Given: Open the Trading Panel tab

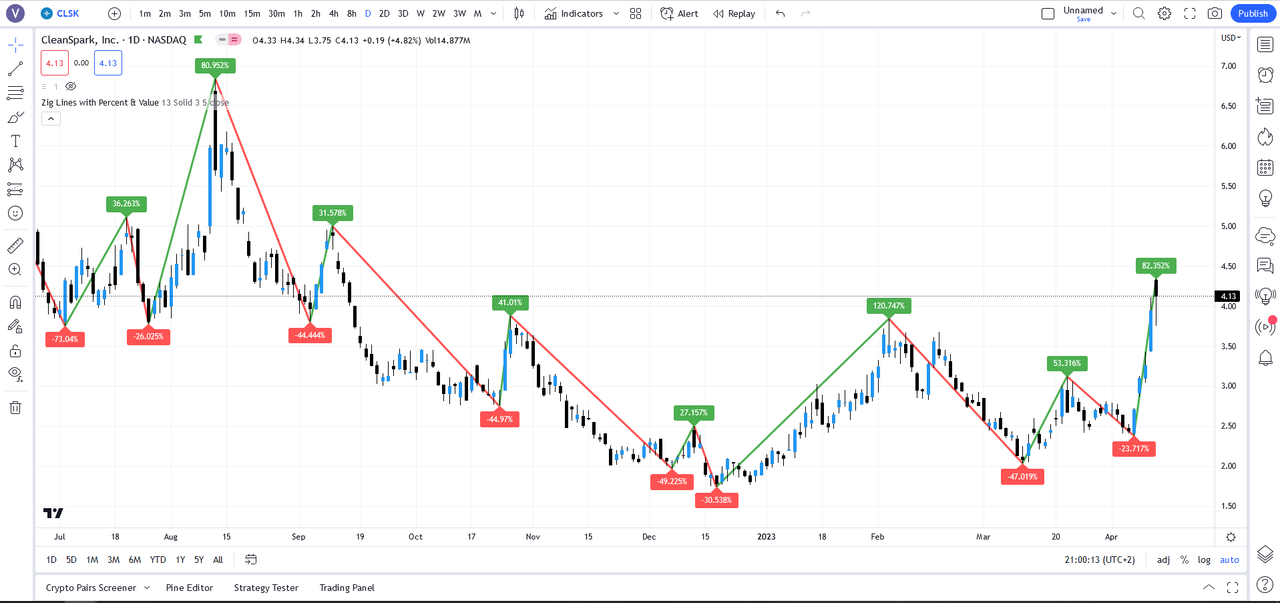Looking at the screenshot, I should pyautogui.click(x=347, y=587).
